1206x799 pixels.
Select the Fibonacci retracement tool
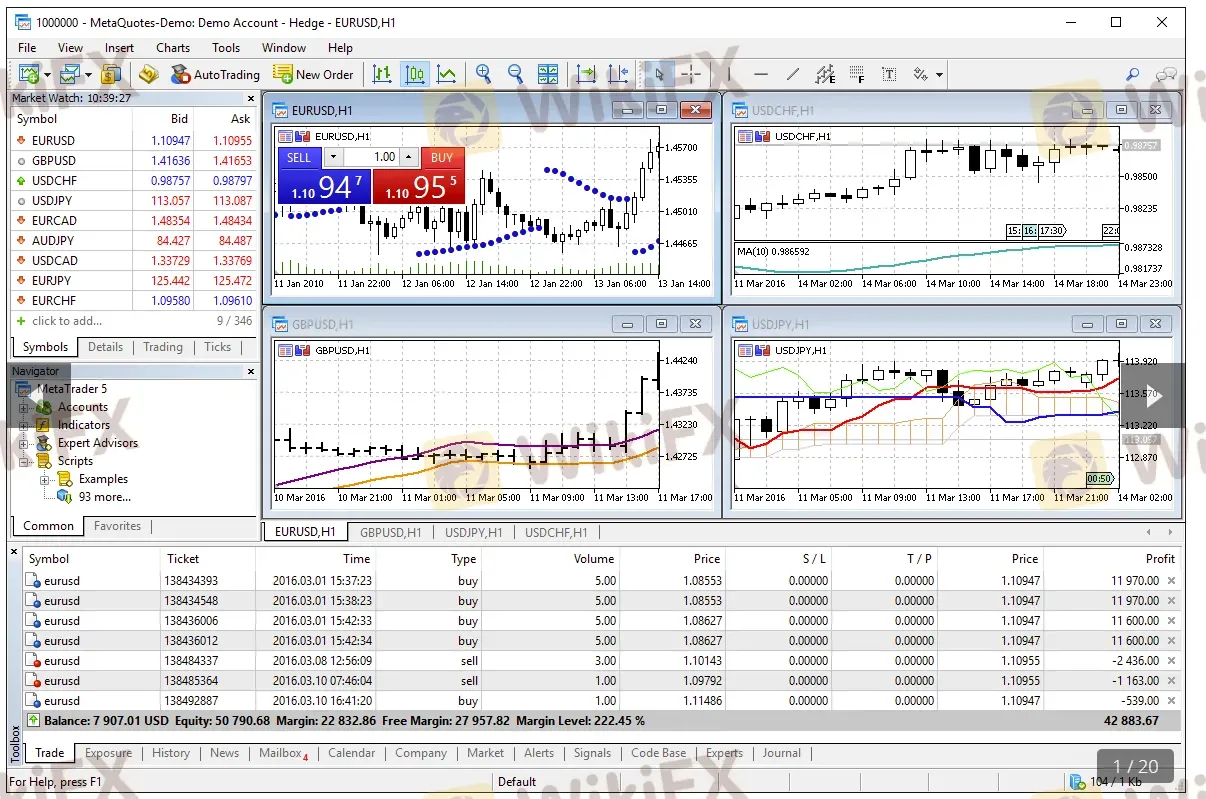click(857, 74)
